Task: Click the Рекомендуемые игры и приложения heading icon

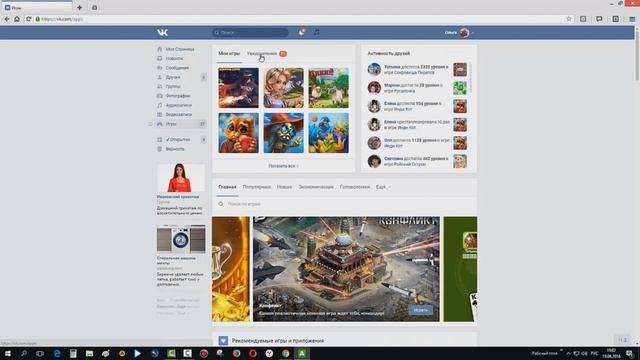Action: tap(223, 340)
